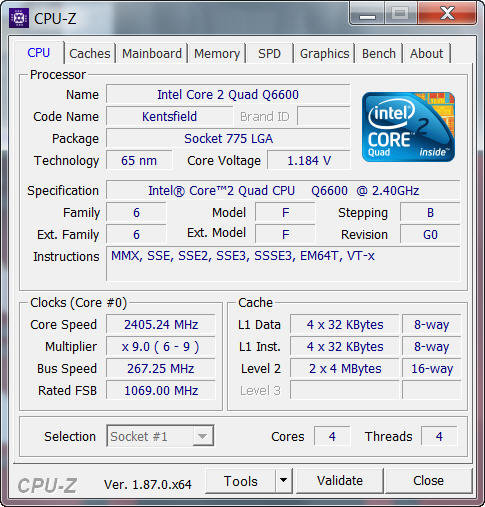Click the Close button at bottom
The height and width of the screenshot is (507, 485).
[429, 481]
